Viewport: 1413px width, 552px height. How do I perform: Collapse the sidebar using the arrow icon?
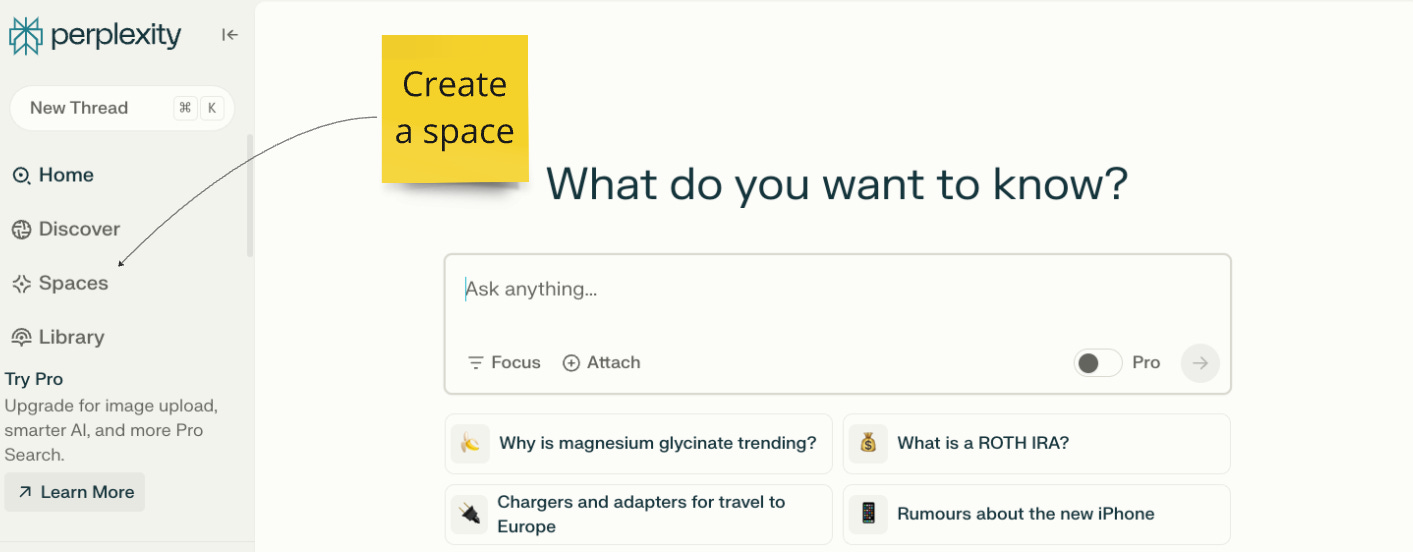230,35
